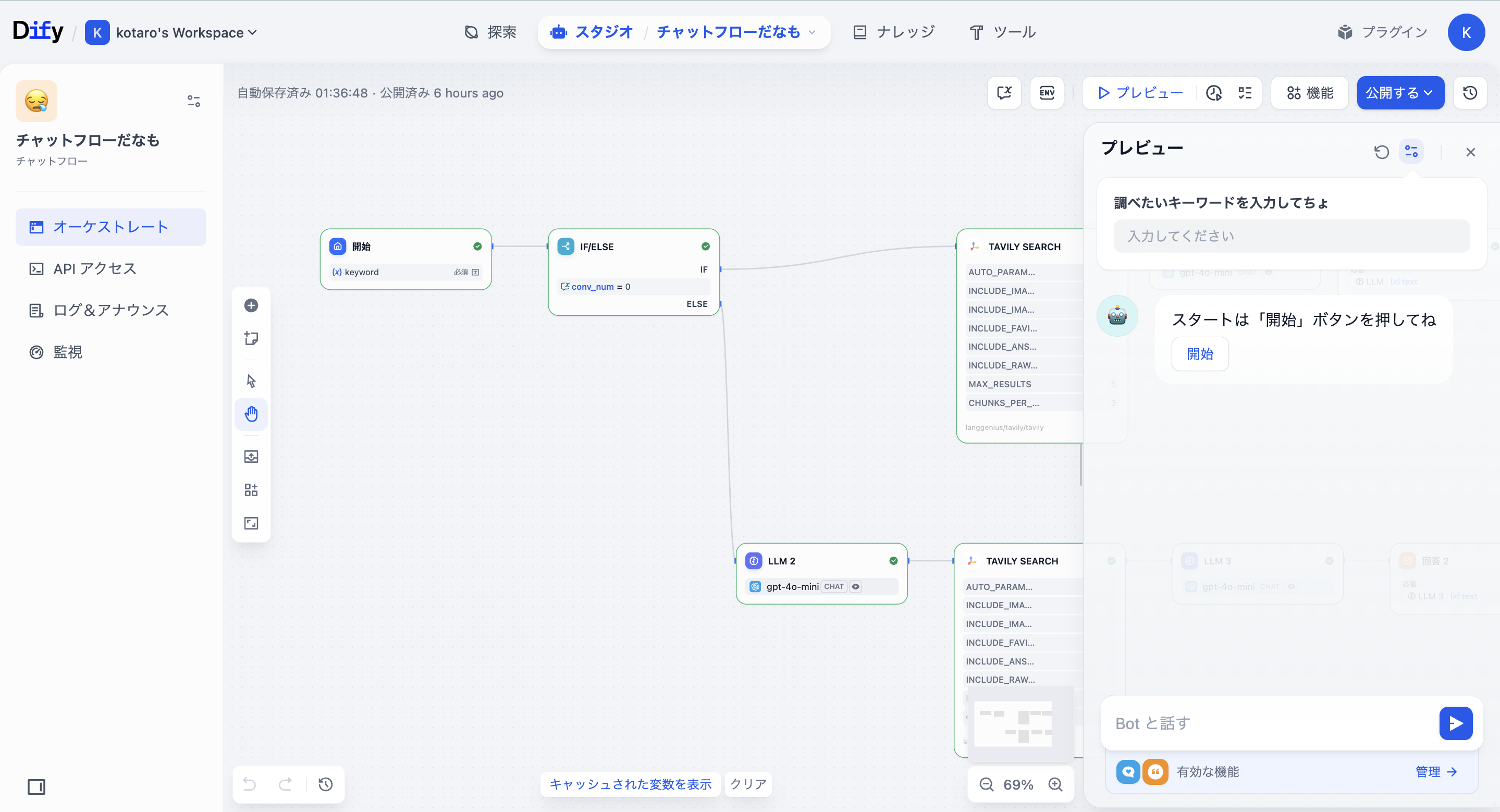Select upper TAVILY SEARCH node title

pyautogui.click(x=1024, y=247)
